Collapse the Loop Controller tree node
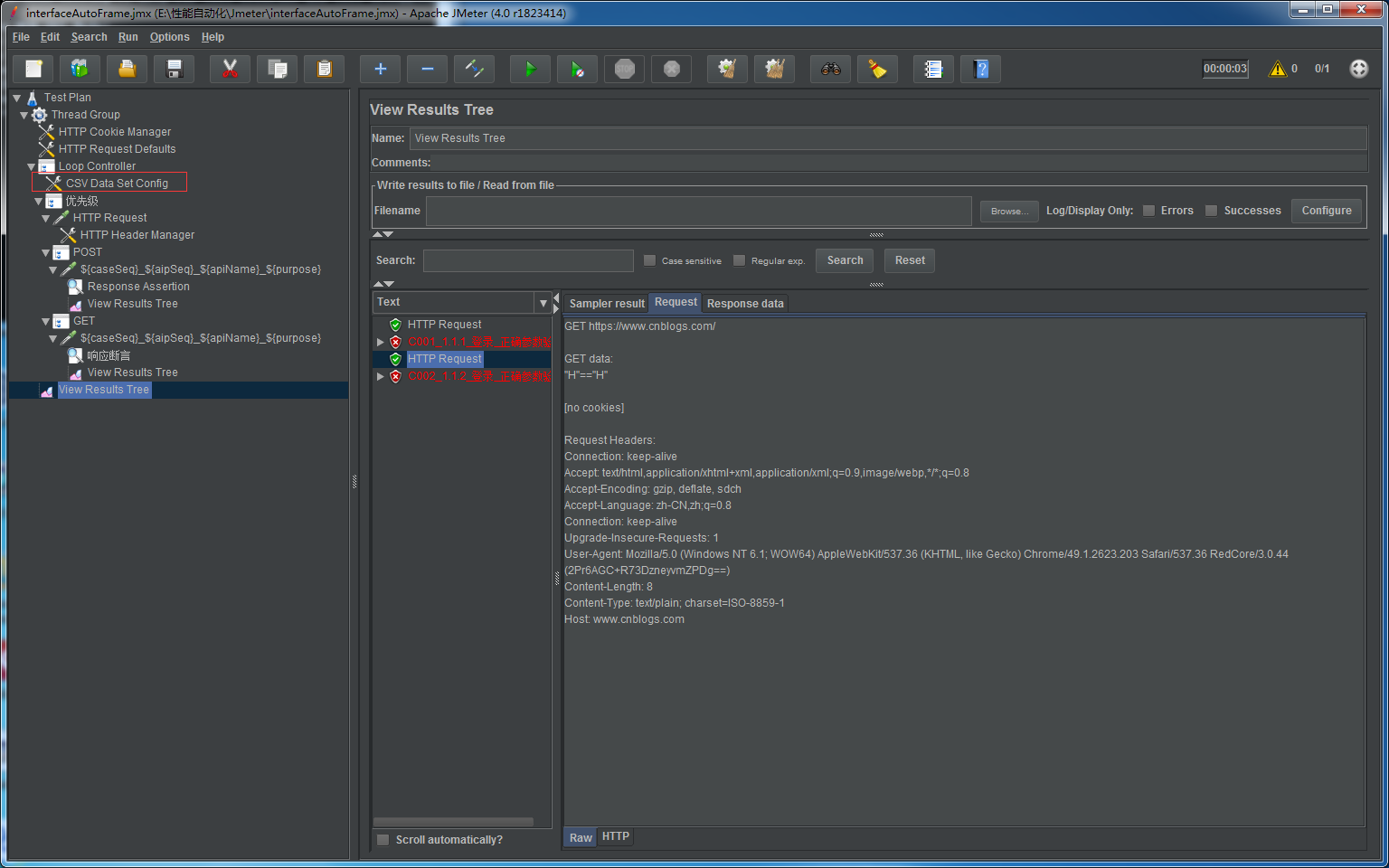Image resolution: width=1389 pixels, height=868 pixels. click(32, 166)
